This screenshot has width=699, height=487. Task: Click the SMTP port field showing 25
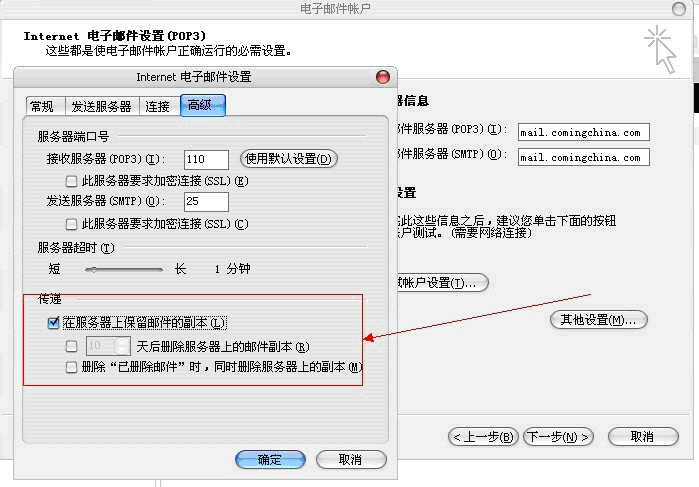pos(207,202)
